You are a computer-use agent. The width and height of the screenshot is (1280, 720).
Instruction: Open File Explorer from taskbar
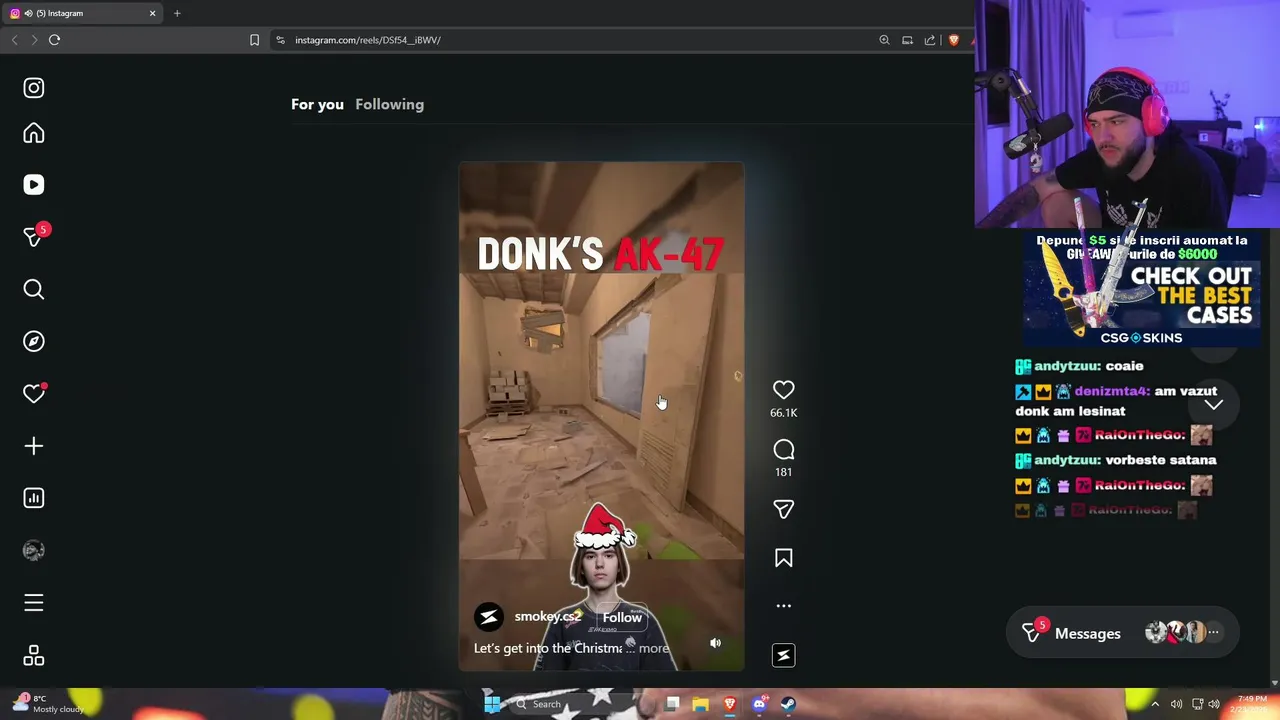(x=700, y=704)
